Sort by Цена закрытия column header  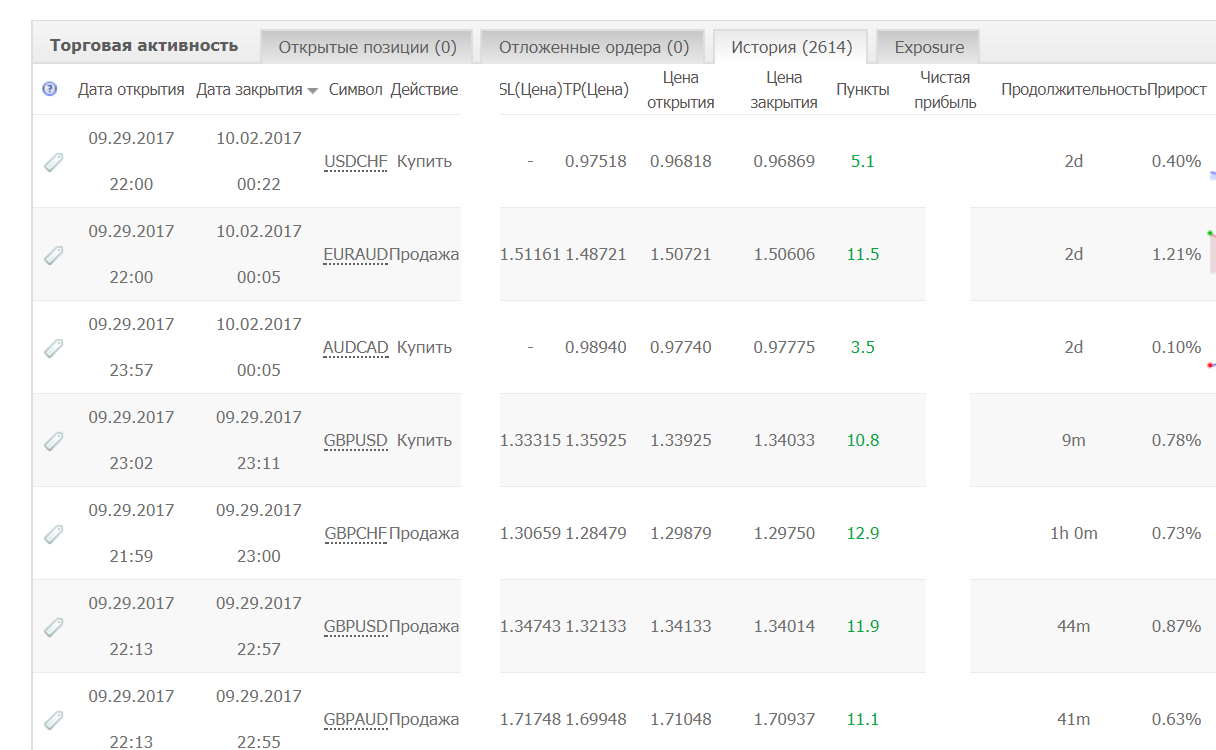click(x=785, y=89)
